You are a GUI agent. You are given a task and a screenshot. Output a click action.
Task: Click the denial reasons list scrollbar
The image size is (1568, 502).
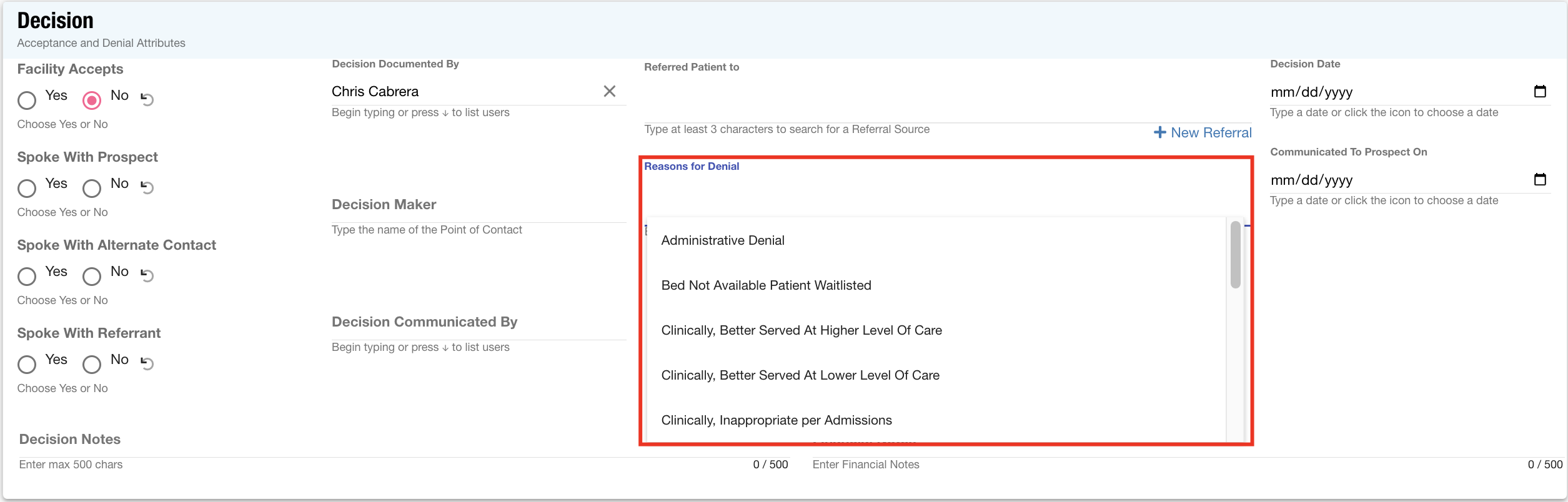click(1235, 255)
